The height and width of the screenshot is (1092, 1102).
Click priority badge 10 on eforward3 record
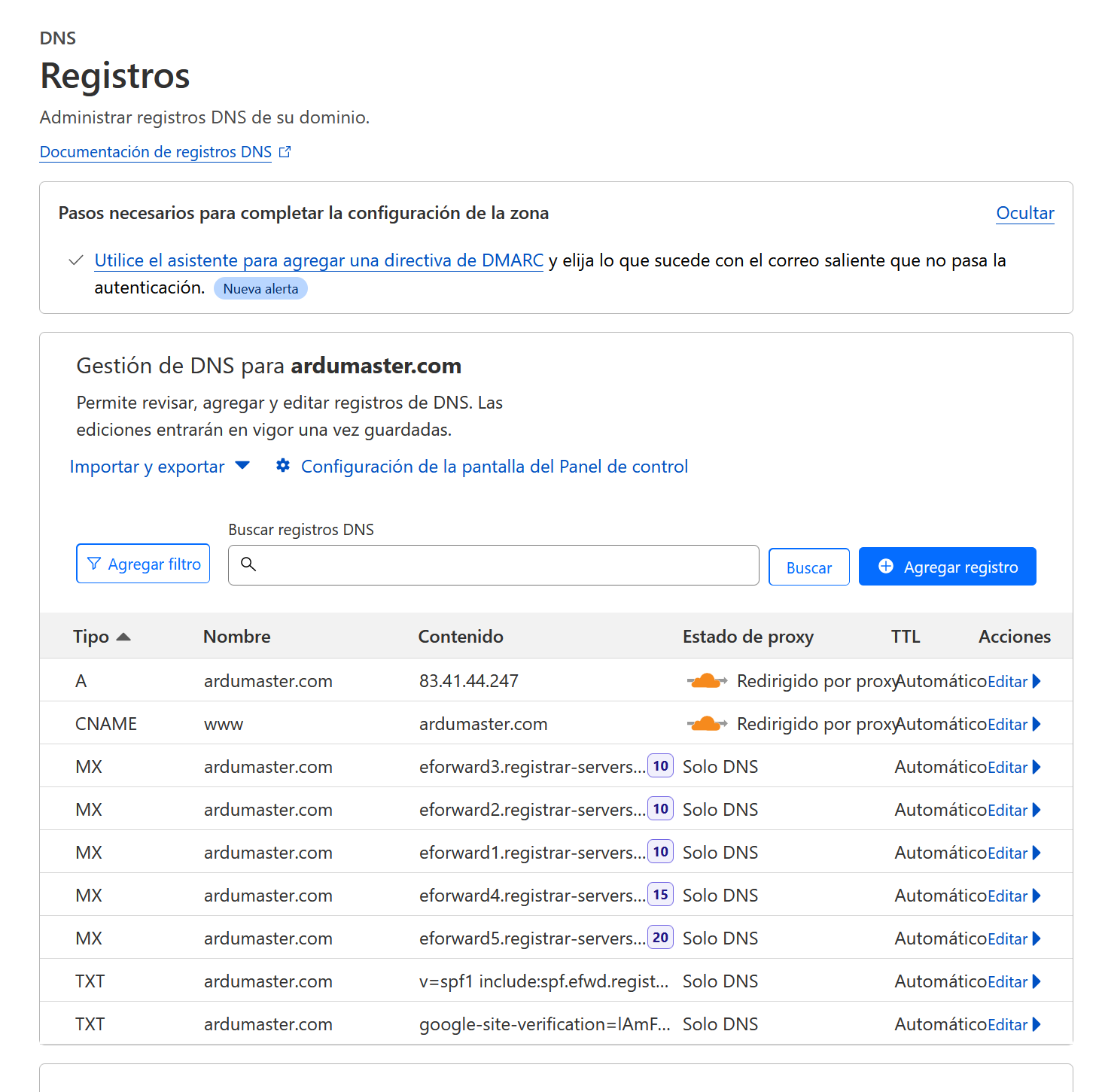[x=661, y=766]
